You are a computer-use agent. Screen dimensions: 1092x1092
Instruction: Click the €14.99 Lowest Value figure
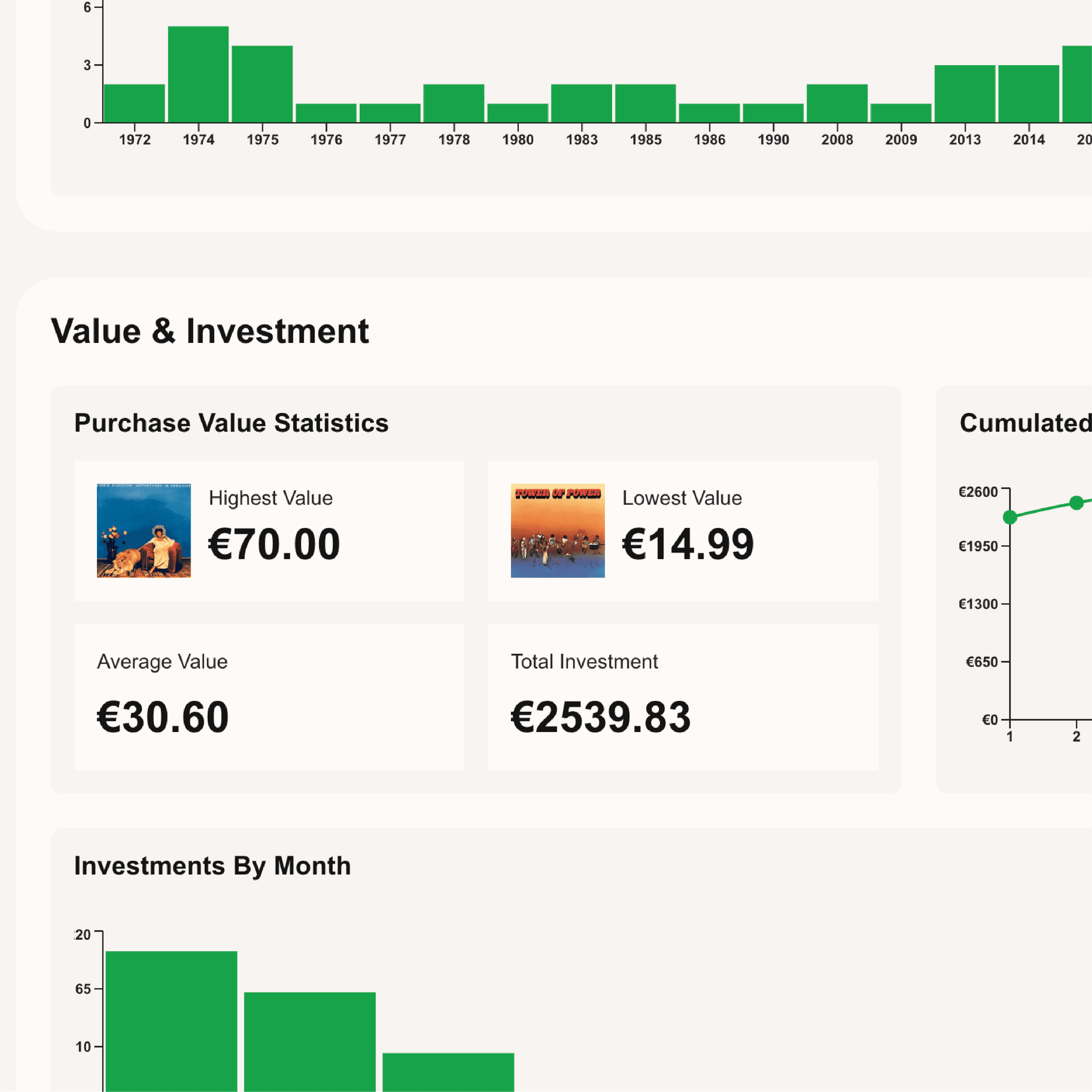tap(687, 544)
